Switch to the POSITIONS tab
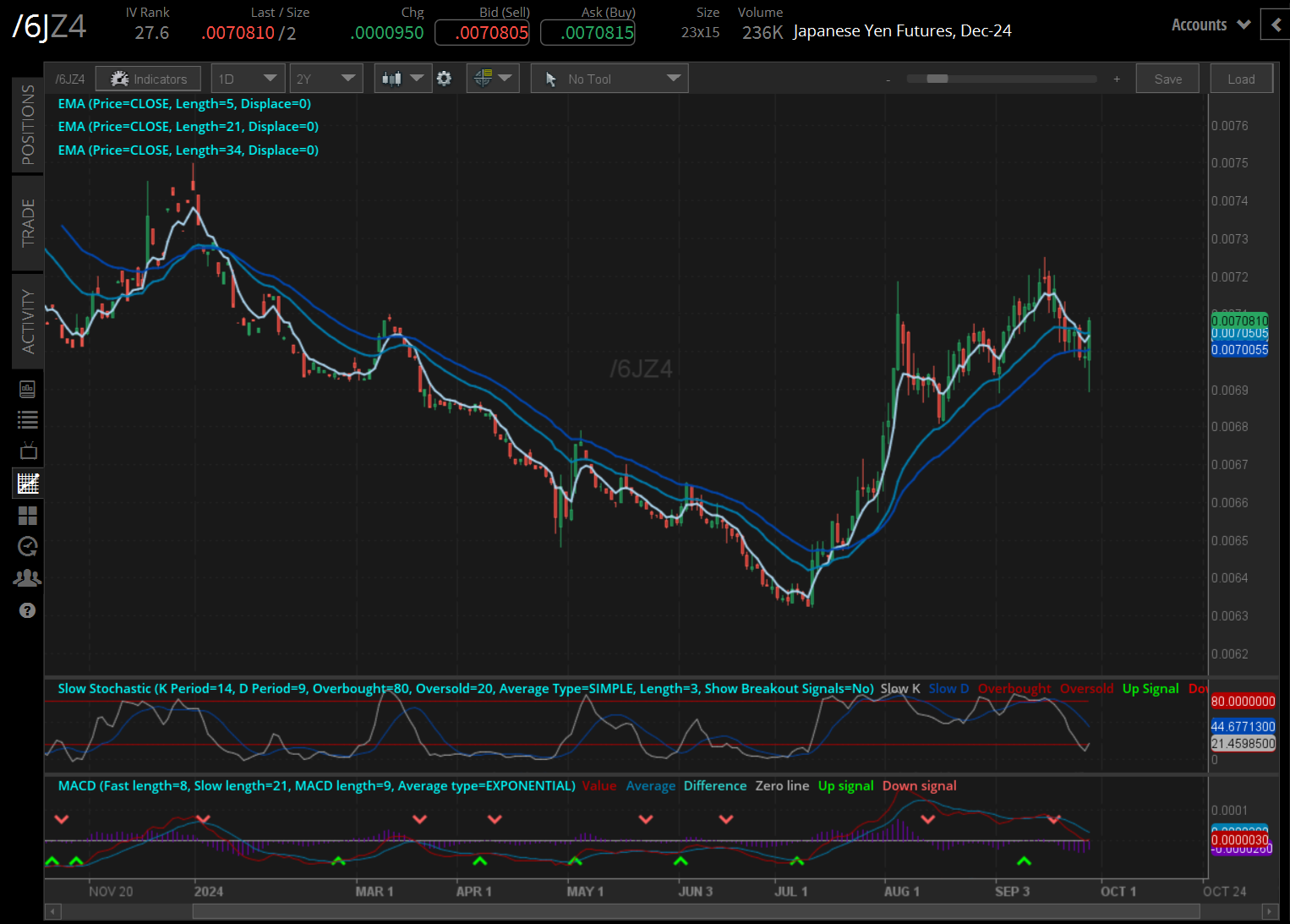This screenshot has width=1290, height=924. pos(28,124)
